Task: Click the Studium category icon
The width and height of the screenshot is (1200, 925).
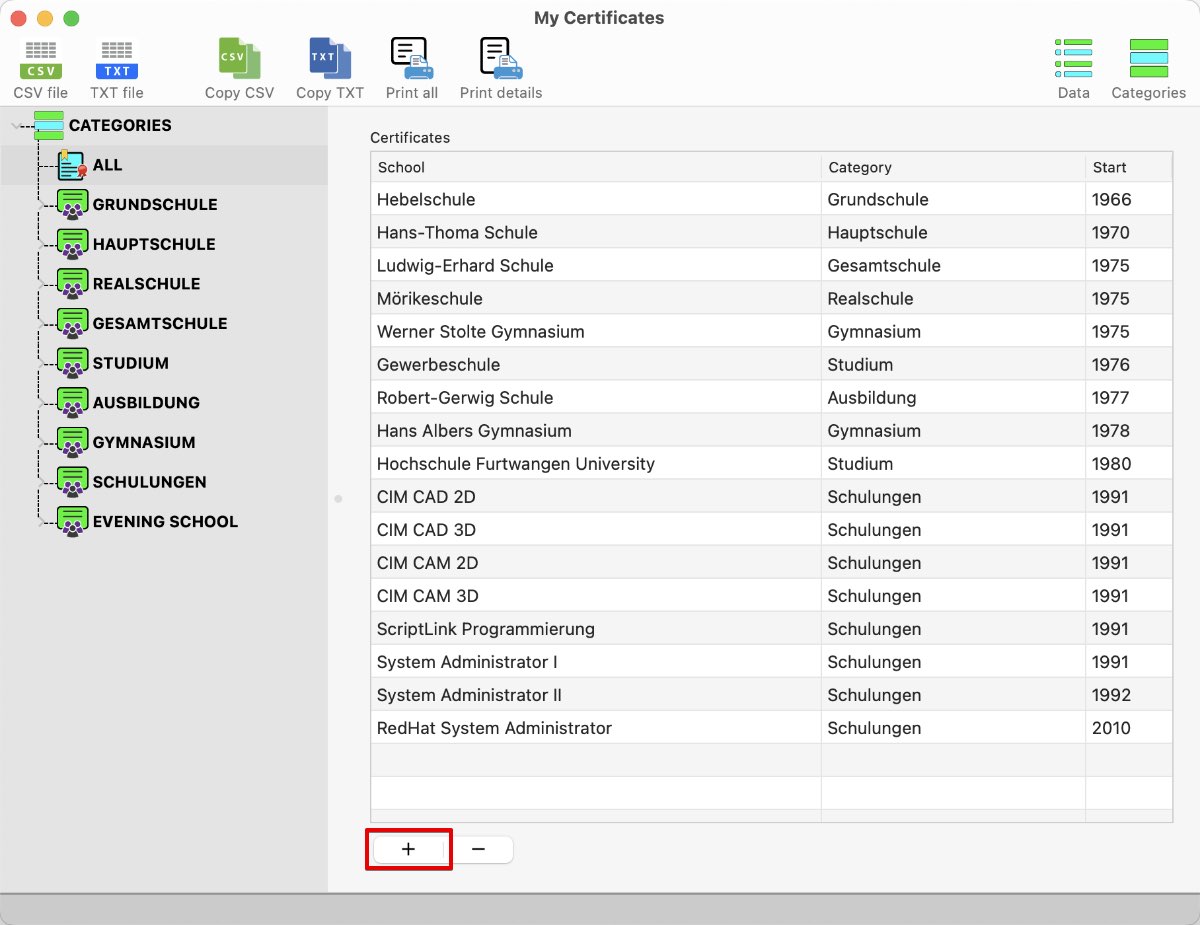Action: point(72,363)
